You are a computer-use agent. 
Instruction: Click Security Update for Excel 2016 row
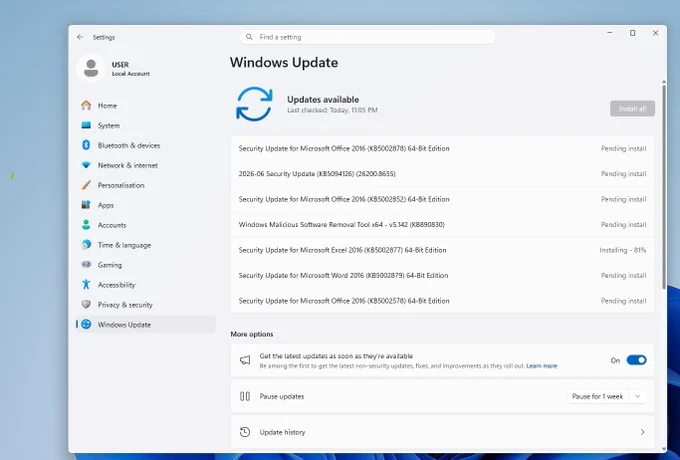[442, 250]
